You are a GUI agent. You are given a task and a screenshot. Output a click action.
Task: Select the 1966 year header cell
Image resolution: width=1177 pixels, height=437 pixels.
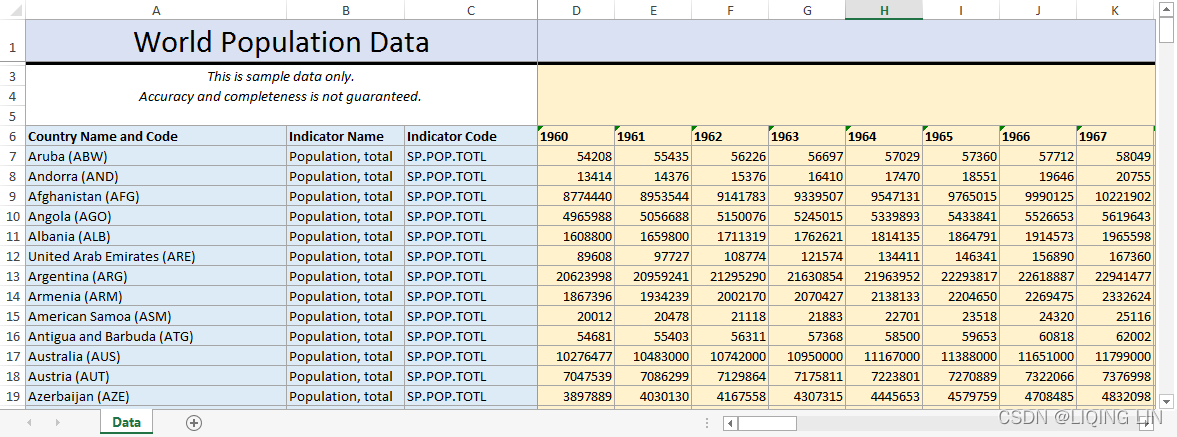pos(1038,136)
